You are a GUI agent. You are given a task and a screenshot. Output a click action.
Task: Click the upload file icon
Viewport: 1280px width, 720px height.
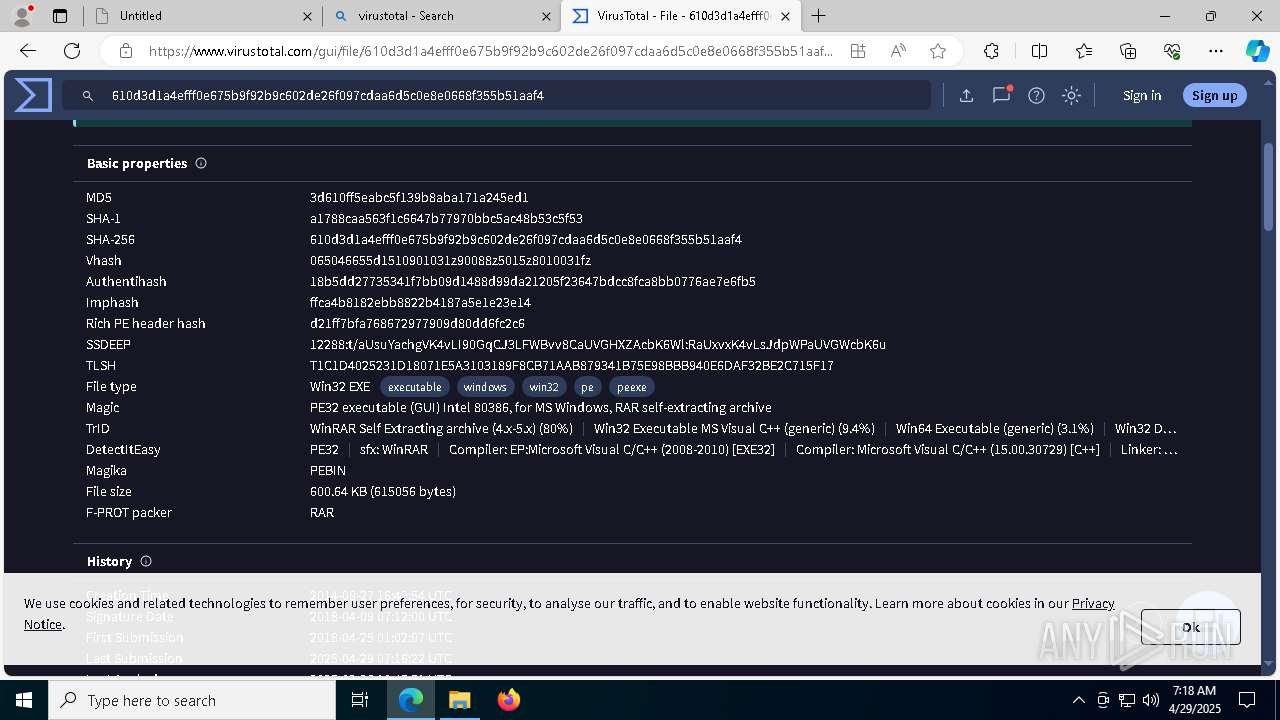point(966,96)
